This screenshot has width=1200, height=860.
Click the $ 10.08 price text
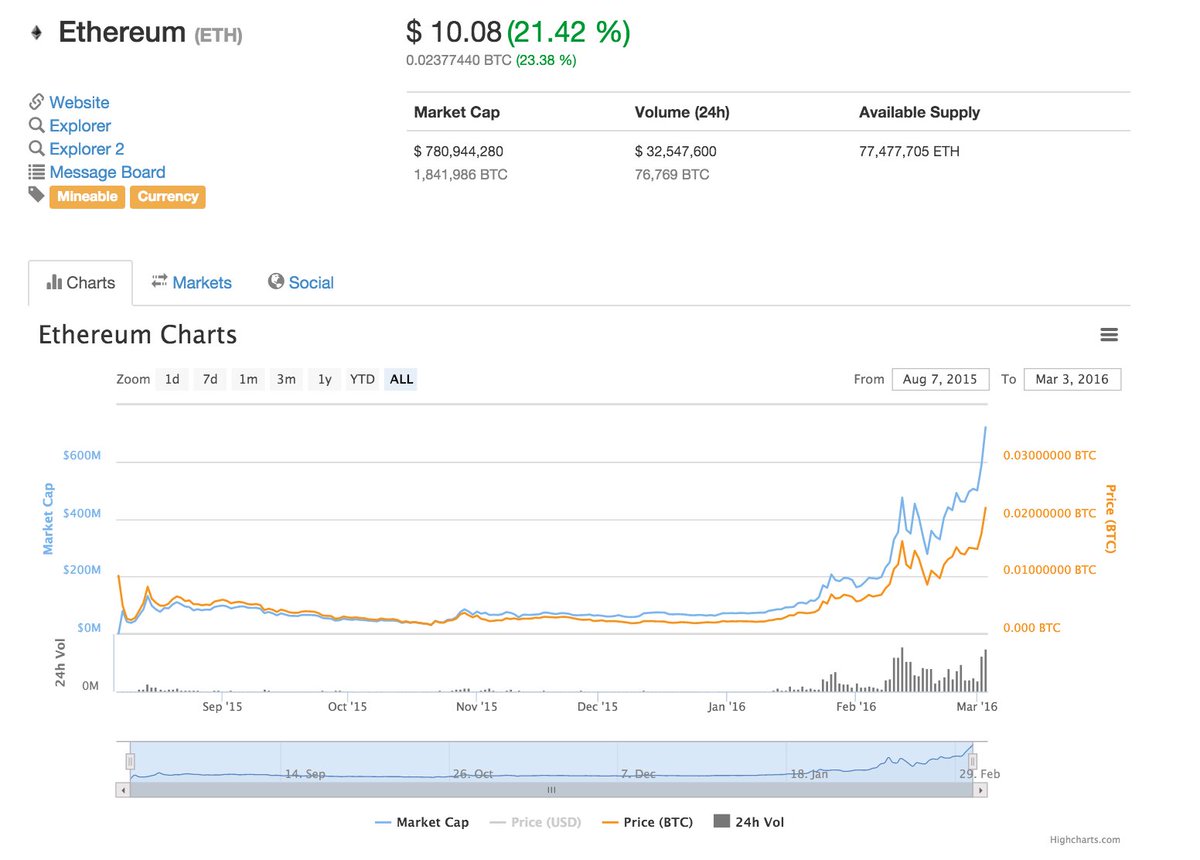[x=453, y=32]
